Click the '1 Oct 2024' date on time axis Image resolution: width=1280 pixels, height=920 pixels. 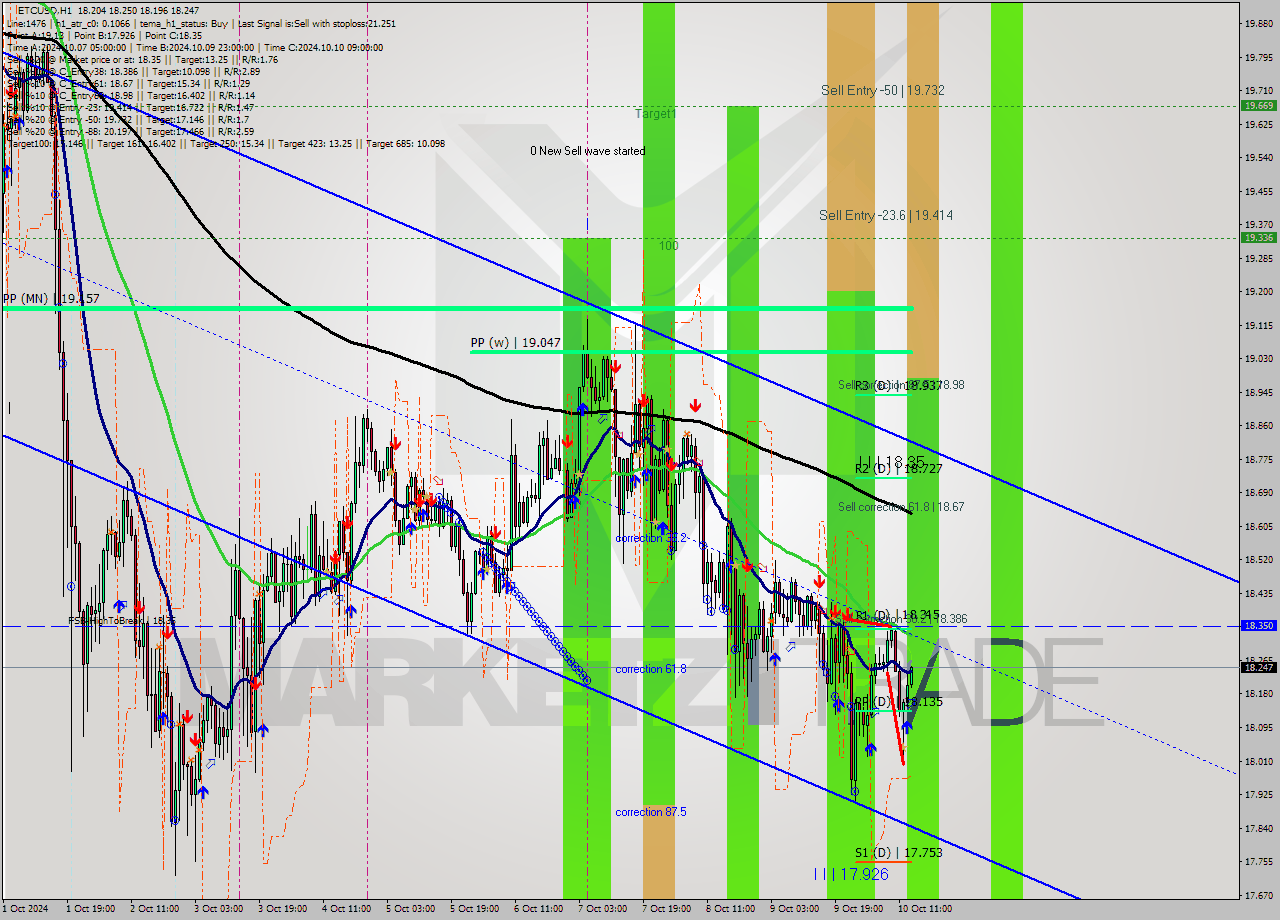click(24, 909)
